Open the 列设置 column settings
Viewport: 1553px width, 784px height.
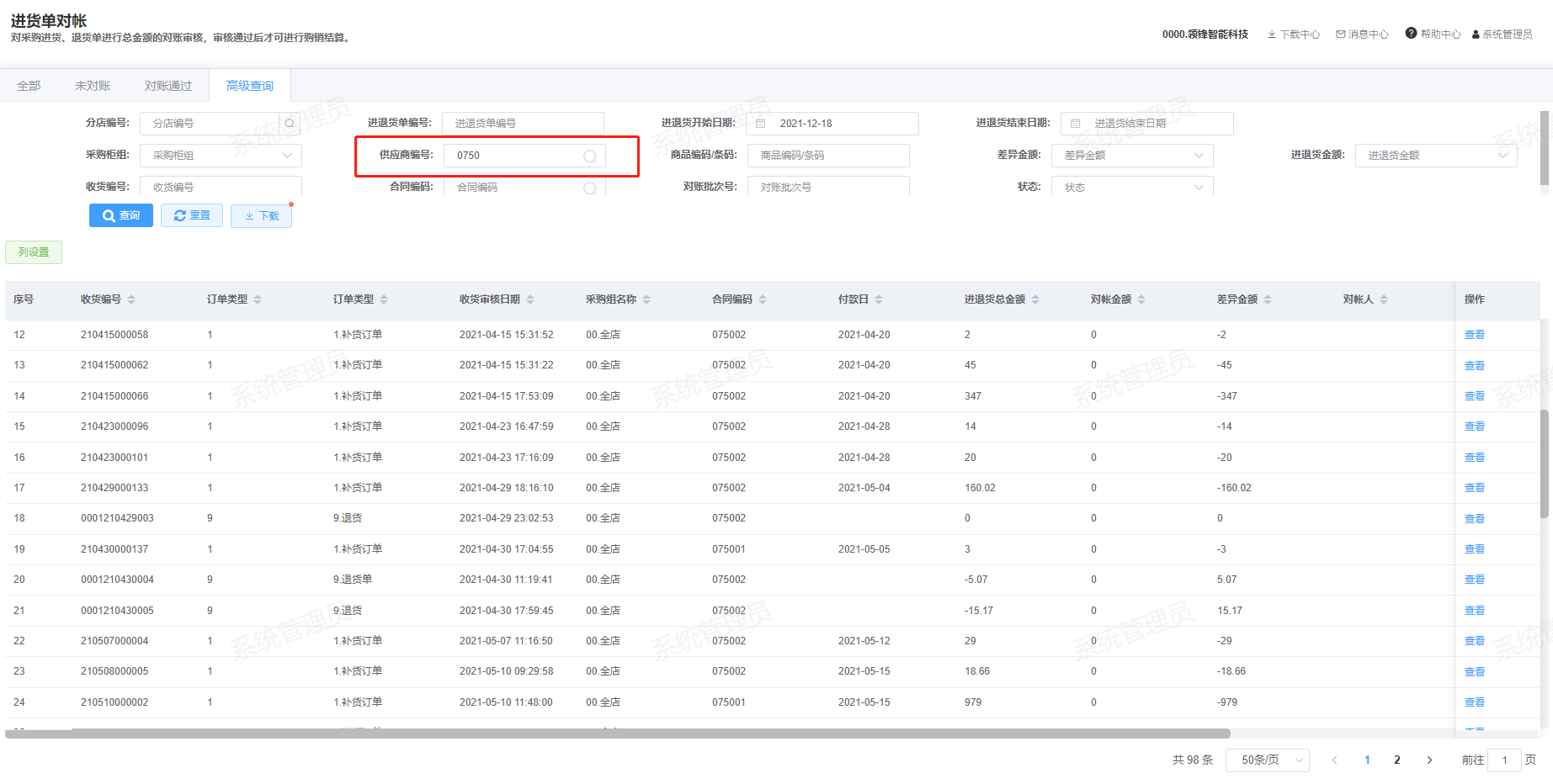pyautogui.click(x=34, y=252)
